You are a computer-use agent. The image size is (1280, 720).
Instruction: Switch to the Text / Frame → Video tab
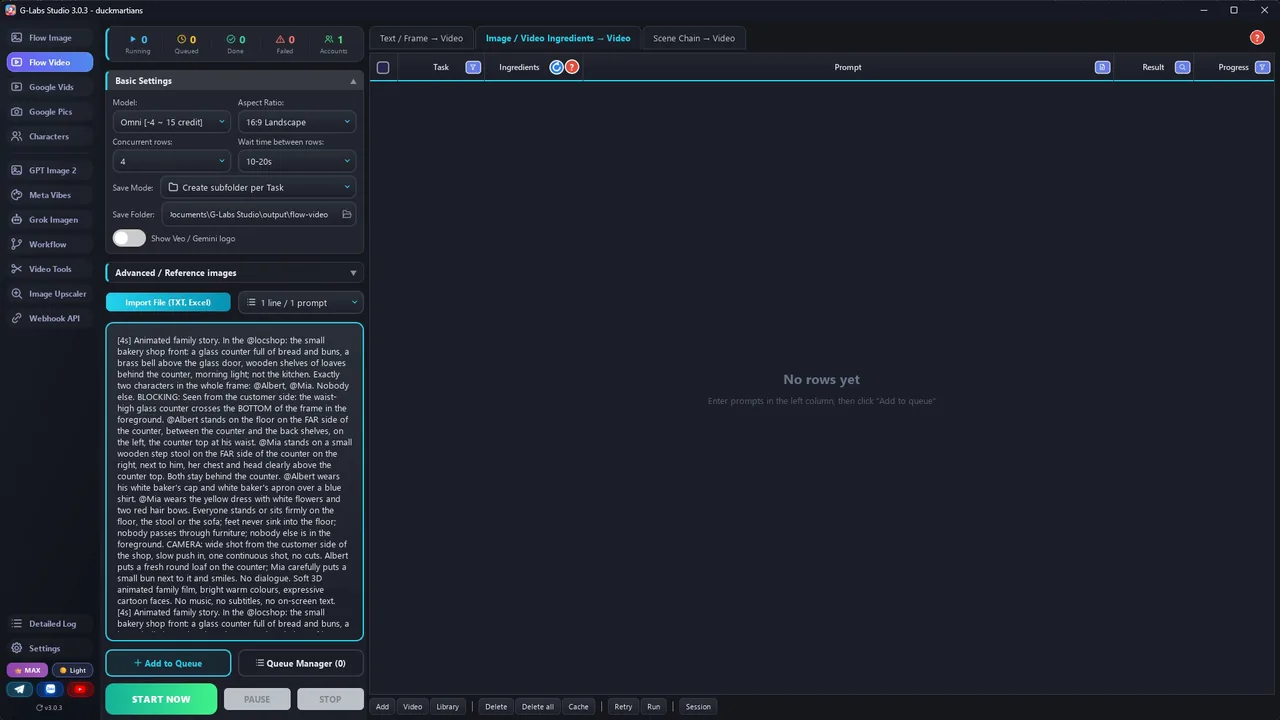421,38
